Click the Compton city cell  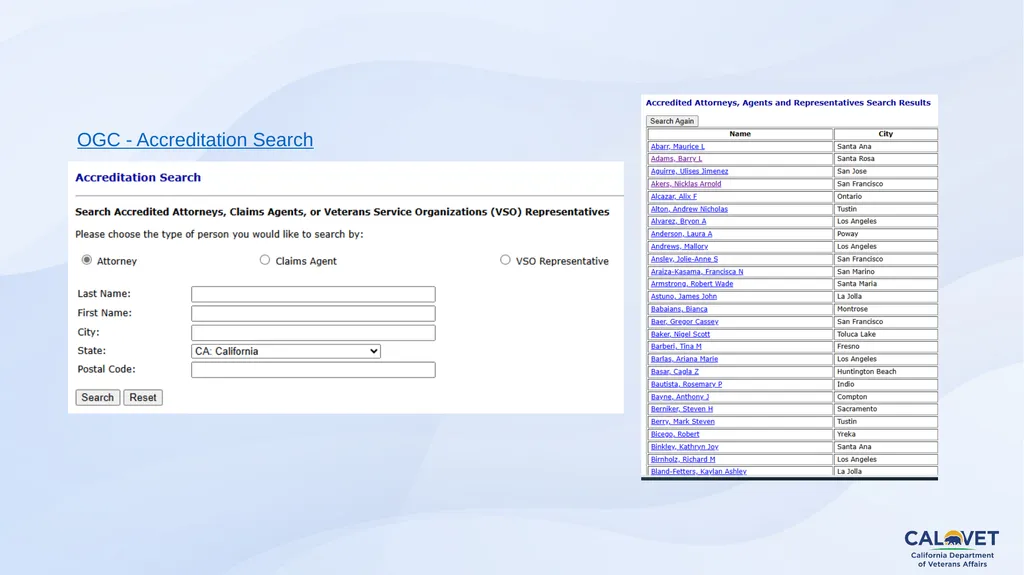tap(886, 397)
